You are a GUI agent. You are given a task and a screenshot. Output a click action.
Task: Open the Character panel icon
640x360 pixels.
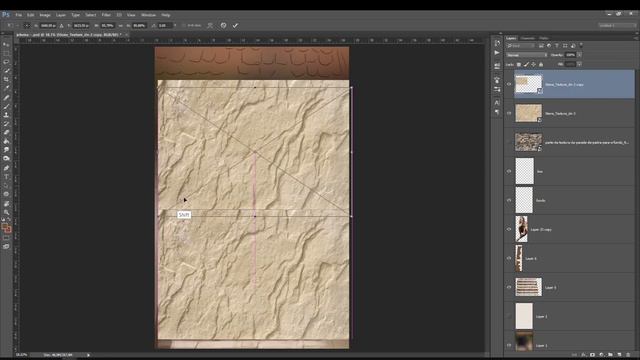497,103
